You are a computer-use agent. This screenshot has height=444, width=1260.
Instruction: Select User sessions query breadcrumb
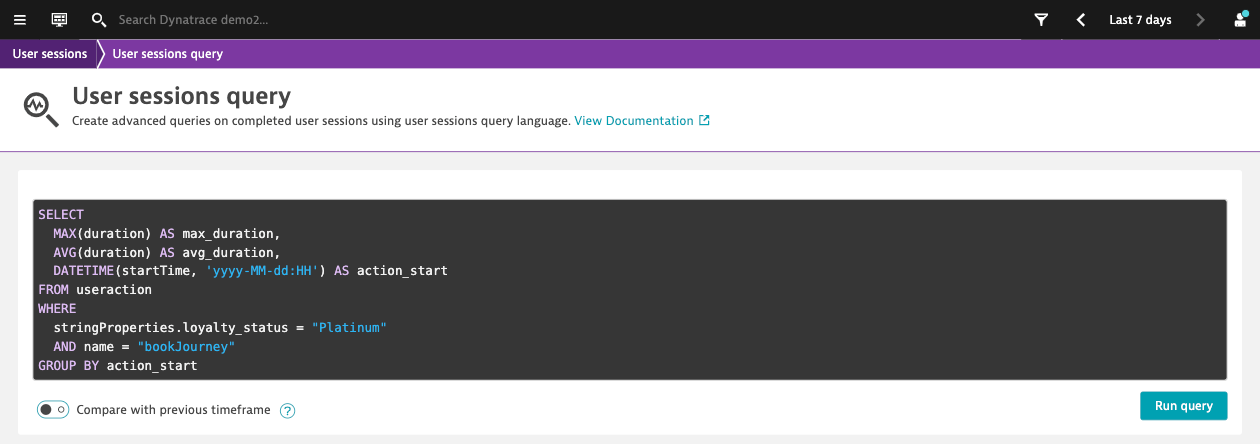tap(167, 54)
